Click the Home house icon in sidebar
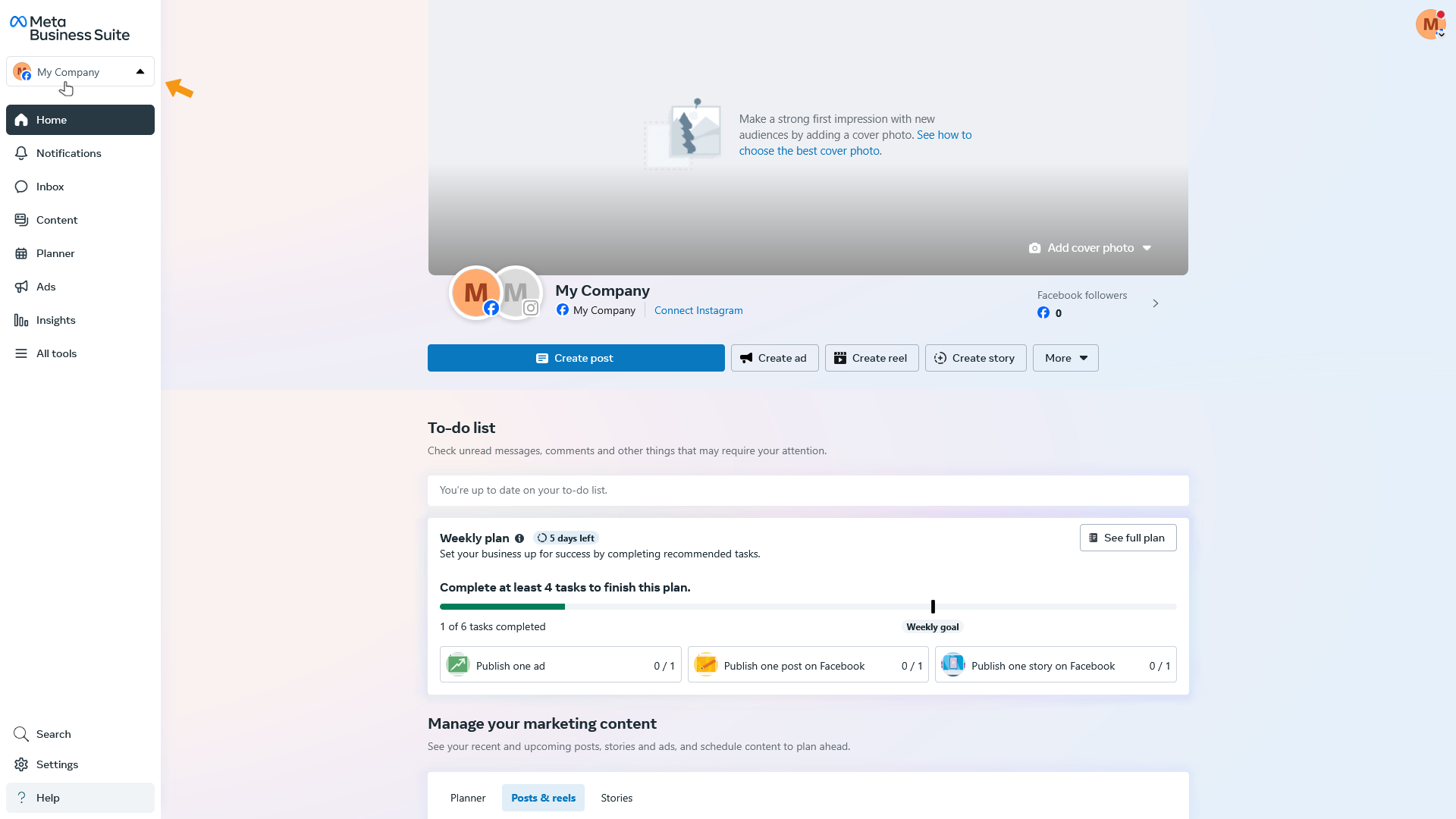The width and height of the screenshot is (1456, 819). [x=21, y=120]
